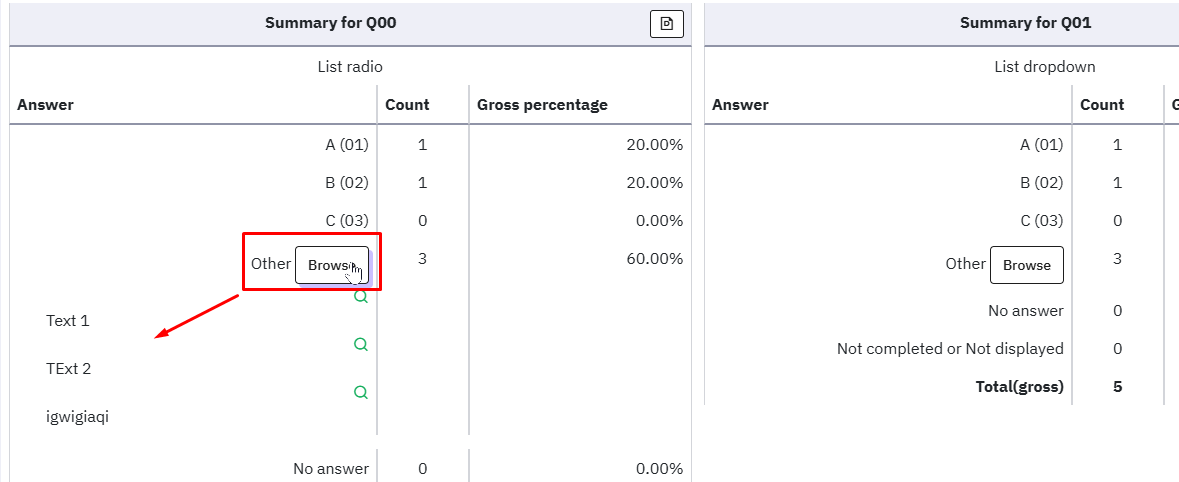Select 'Not completed or Not displayed' row
The image size is (1179, 482).
click(x=950, y=349)
